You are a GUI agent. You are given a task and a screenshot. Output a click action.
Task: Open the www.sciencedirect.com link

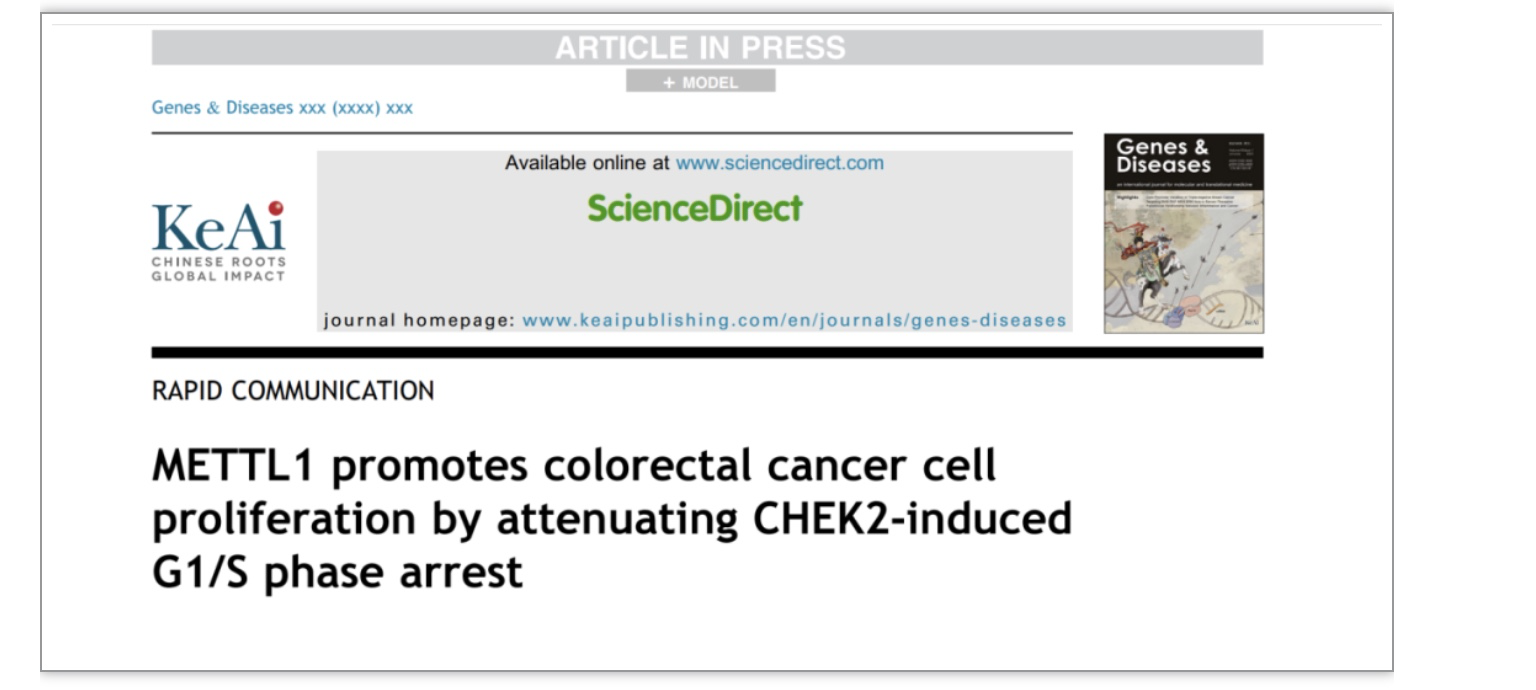780,163
